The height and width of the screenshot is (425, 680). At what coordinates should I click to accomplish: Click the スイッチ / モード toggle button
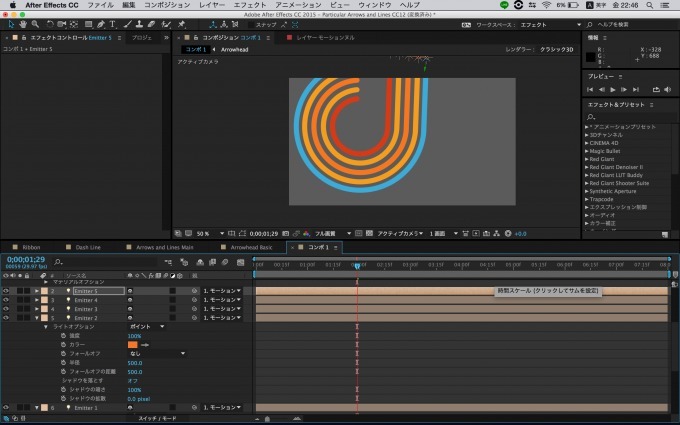(155, 418)
